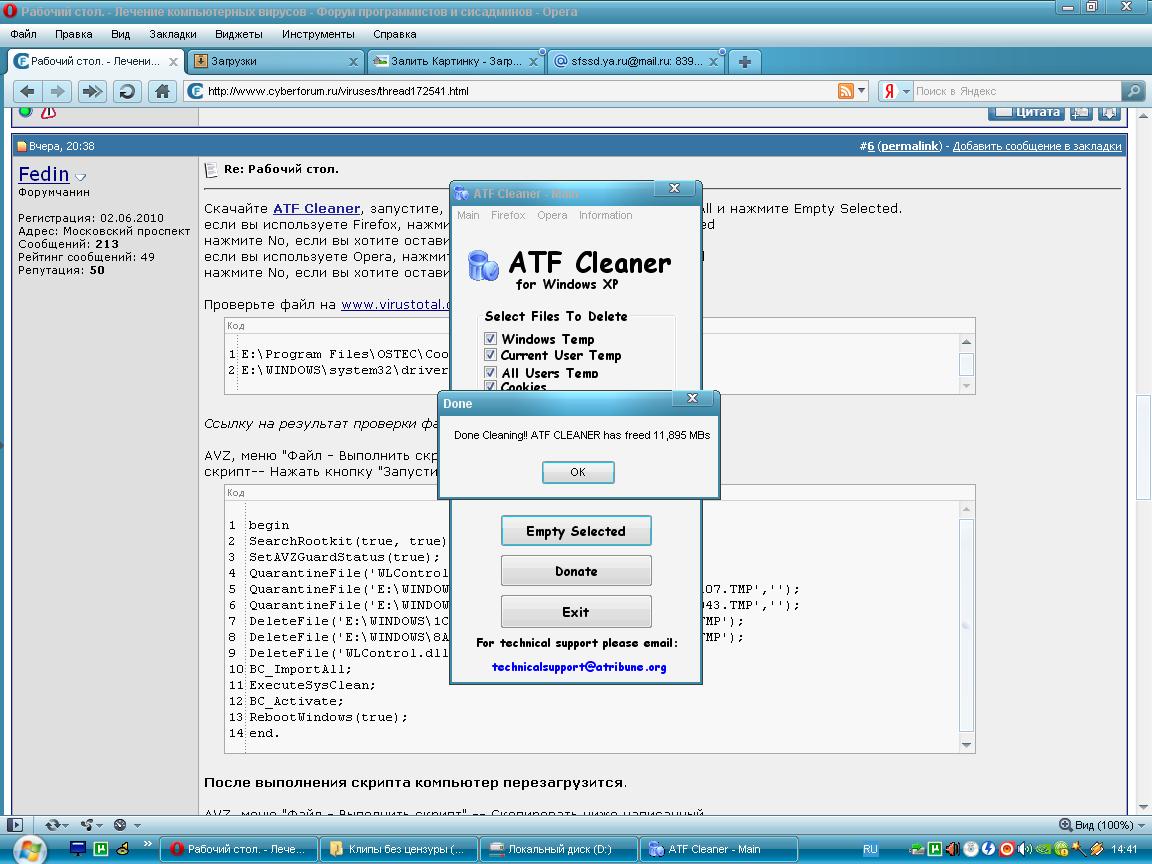Click the red report warning icon
Image resolution: width=1152 pixels, height=864 pixels.
48,112
